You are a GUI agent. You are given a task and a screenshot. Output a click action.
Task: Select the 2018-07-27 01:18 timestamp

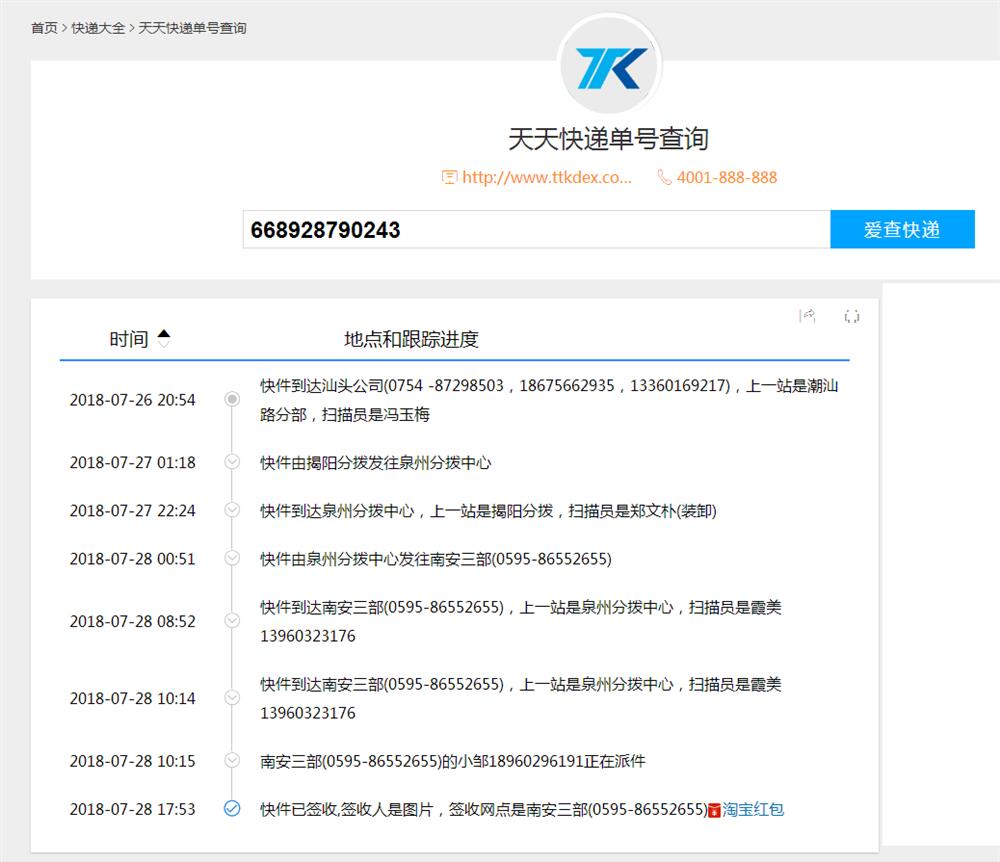coord(133,462)
